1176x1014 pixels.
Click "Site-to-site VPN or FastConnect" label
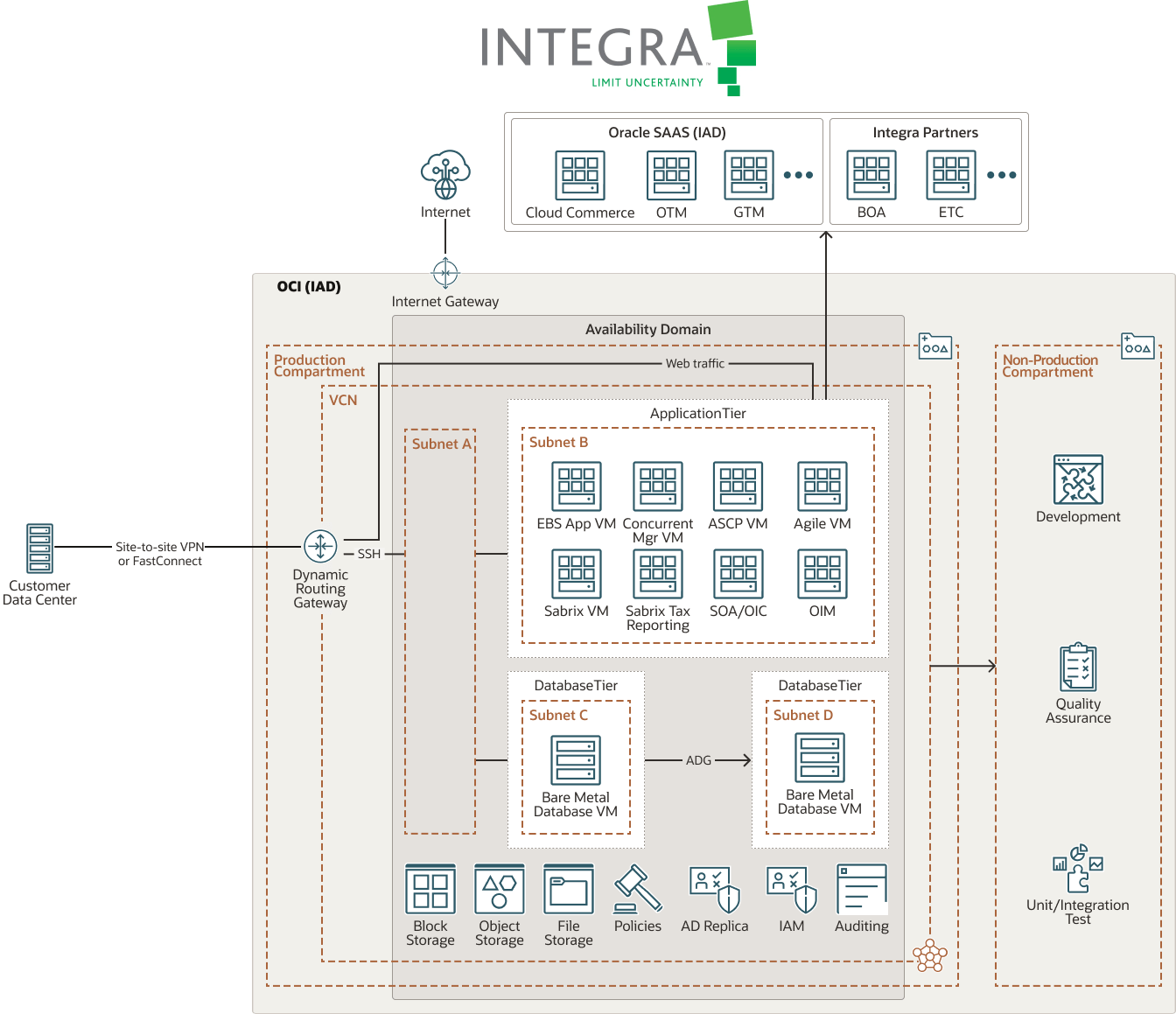point(160,554)
